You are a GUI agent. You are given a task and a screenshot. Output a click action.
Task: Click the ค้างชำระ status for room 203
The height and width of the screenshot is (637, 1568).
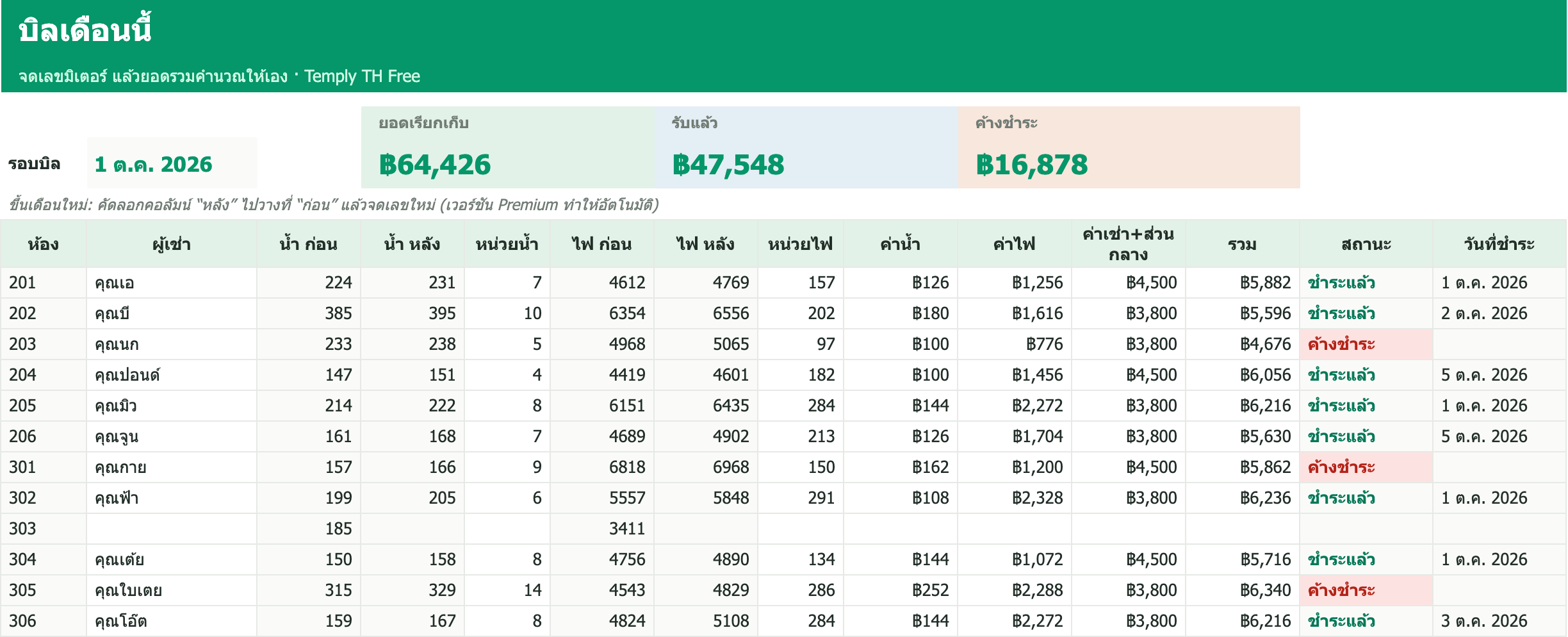[1366, 344]
